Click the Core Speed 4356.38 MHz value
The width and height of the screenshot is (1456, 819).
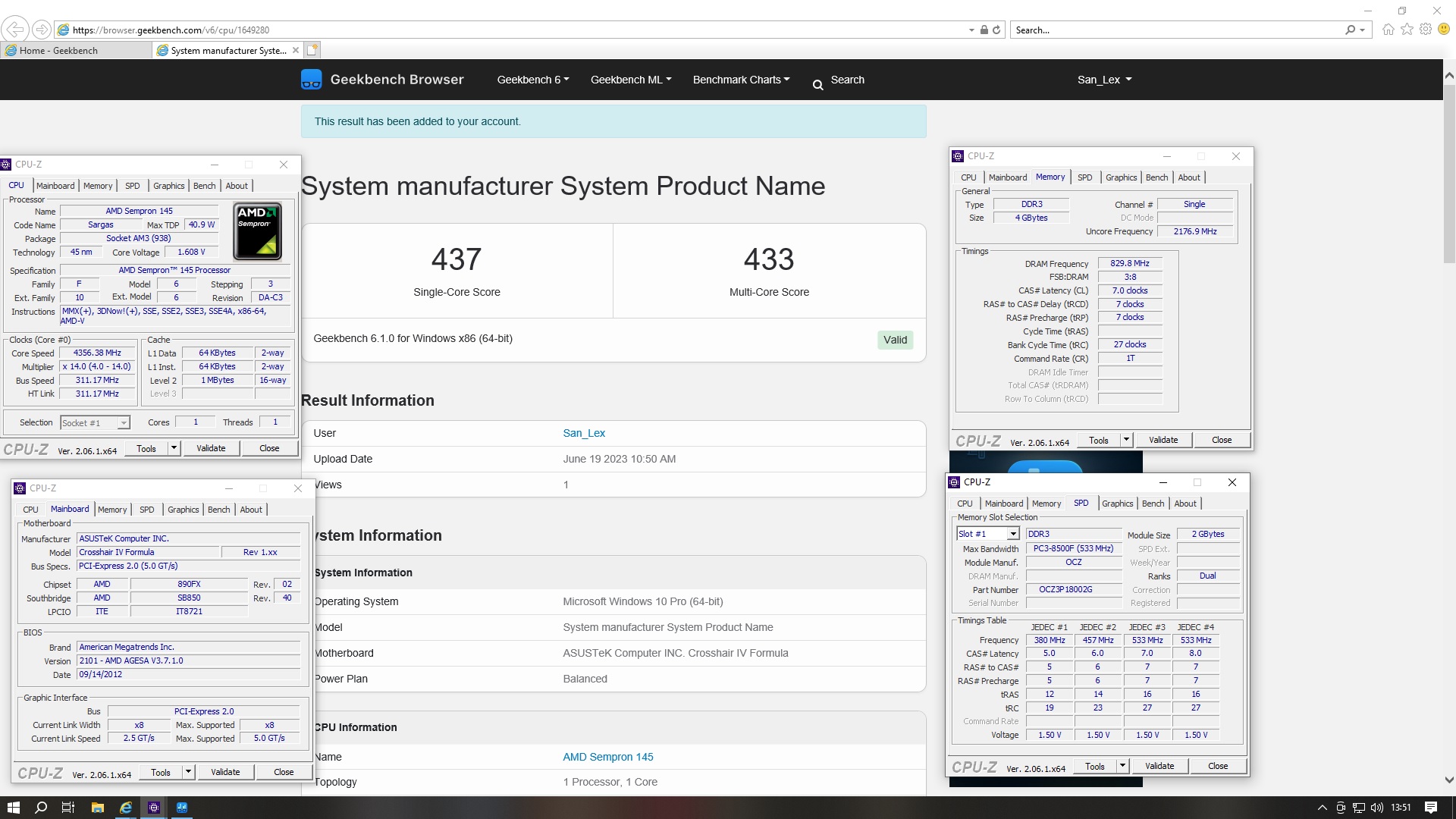[x=97, y=353]
